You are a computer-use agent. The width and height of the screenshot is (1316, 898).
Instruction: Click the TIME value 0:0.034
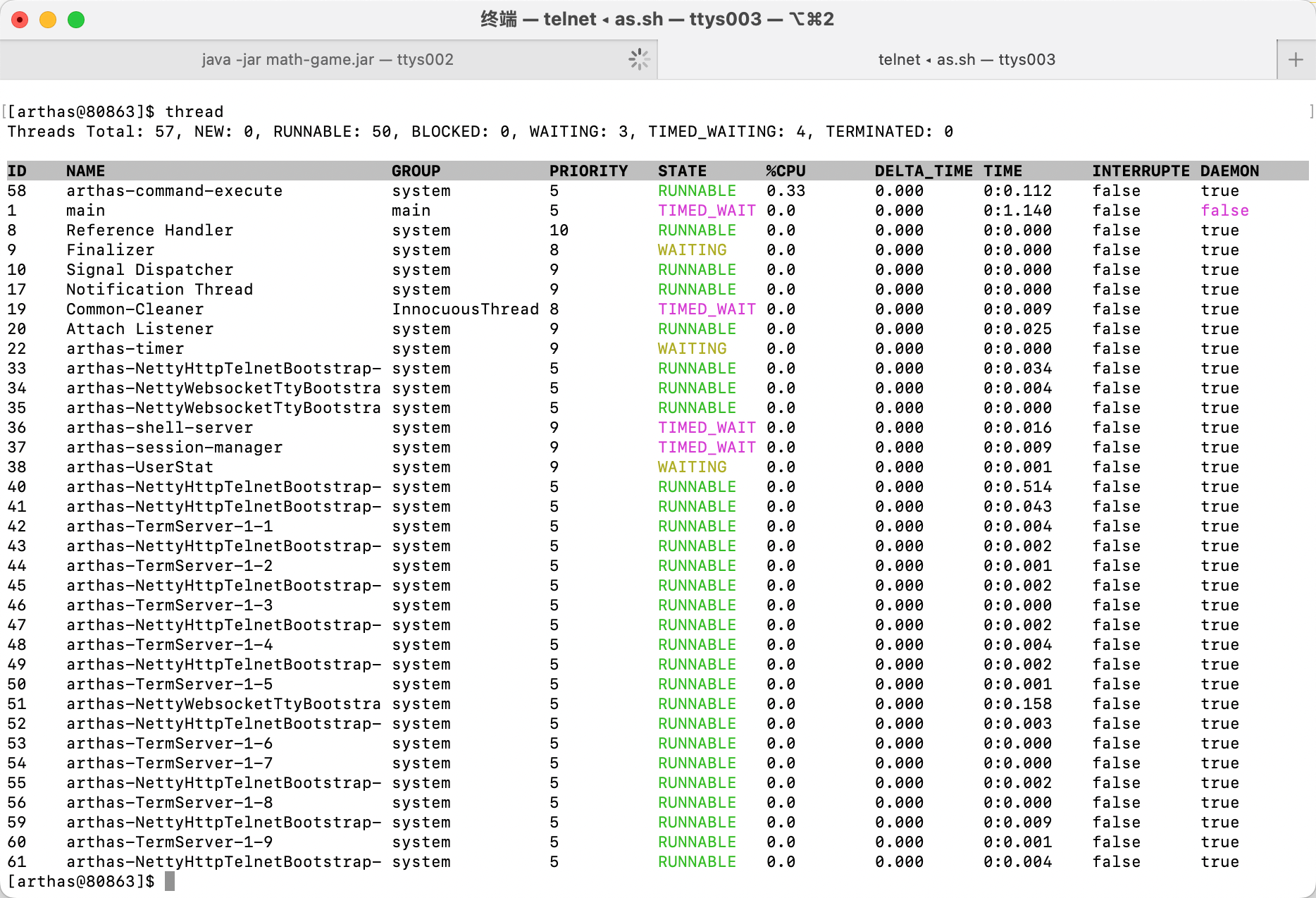point(1017,368)
